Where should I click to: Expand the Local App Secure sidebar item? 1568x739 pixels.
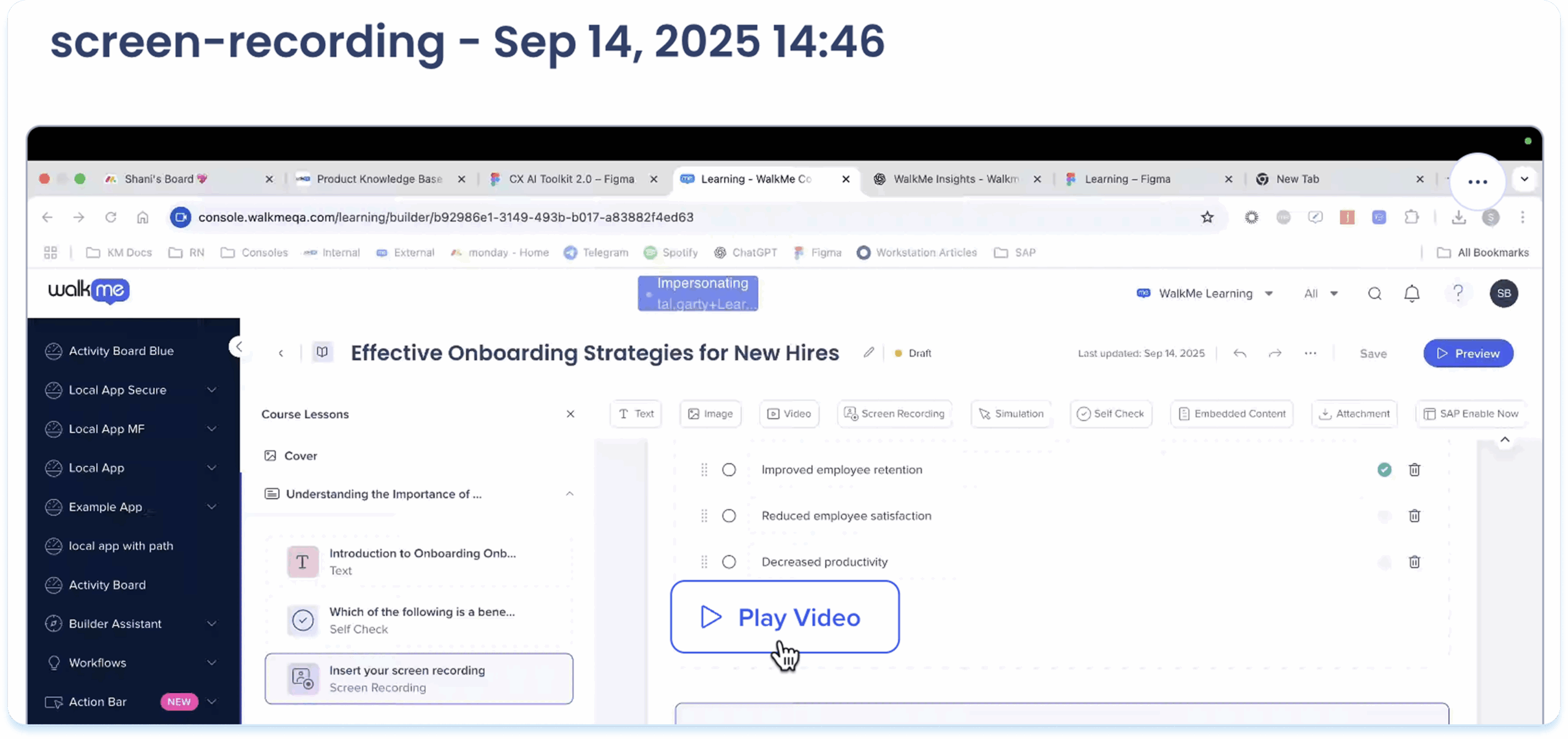tap(211, 390)
